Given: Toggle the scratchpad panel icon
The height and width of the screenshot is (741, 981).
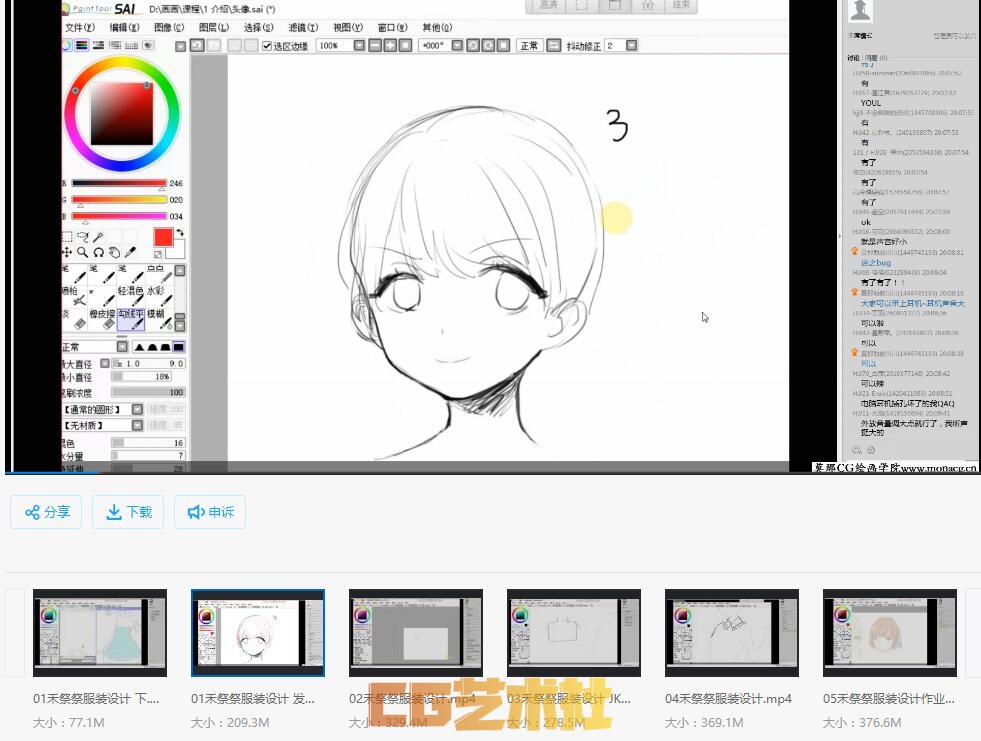Looking at the screenshot, I should [148, 46].
